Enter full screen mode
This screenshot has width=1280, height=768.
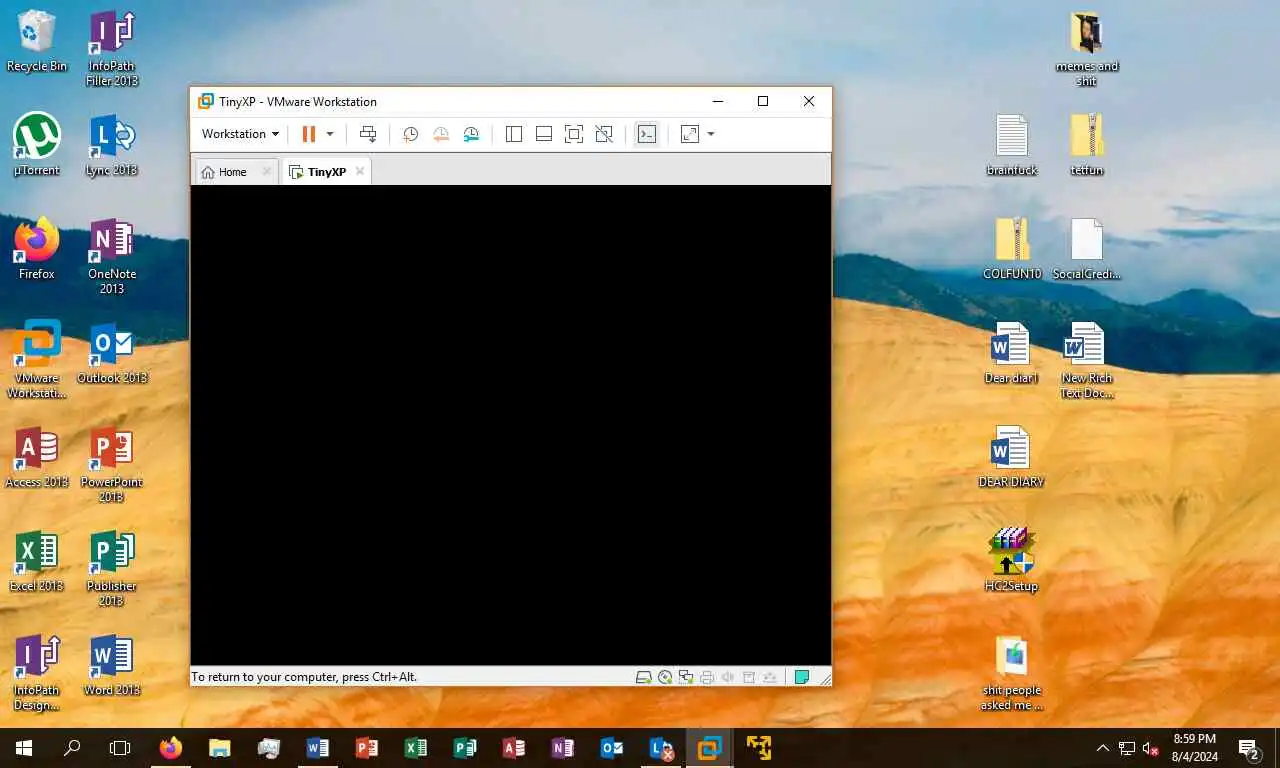coord(574,134)
